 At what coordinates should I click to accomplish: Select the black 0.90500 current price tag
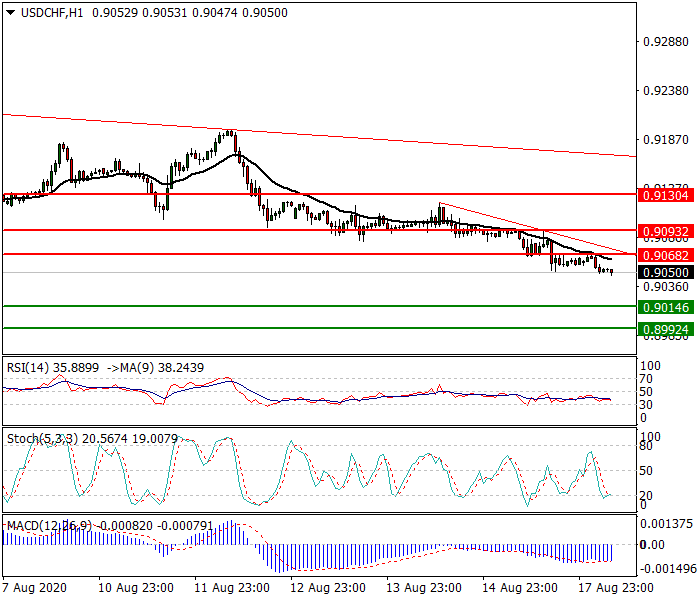tap(666, 273)
